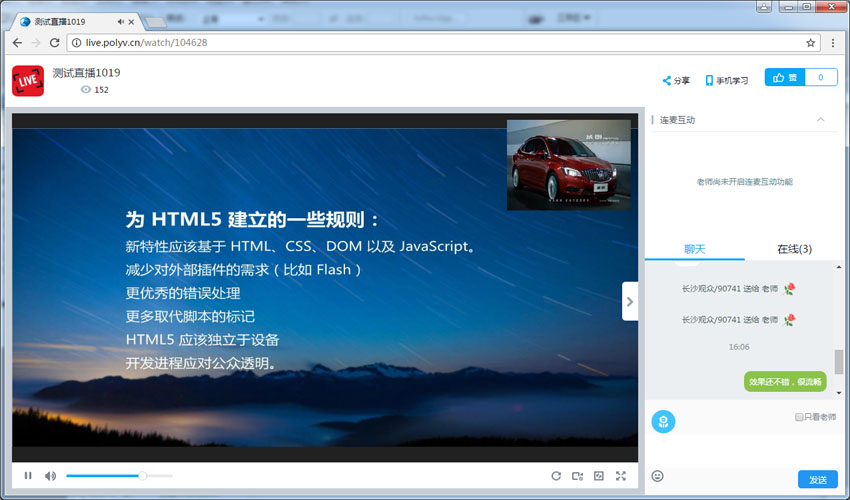Image resolution: width=850 pixels, height=500 pixels.
Task: Click chat scrollbar down arrow
Action: 839,393
